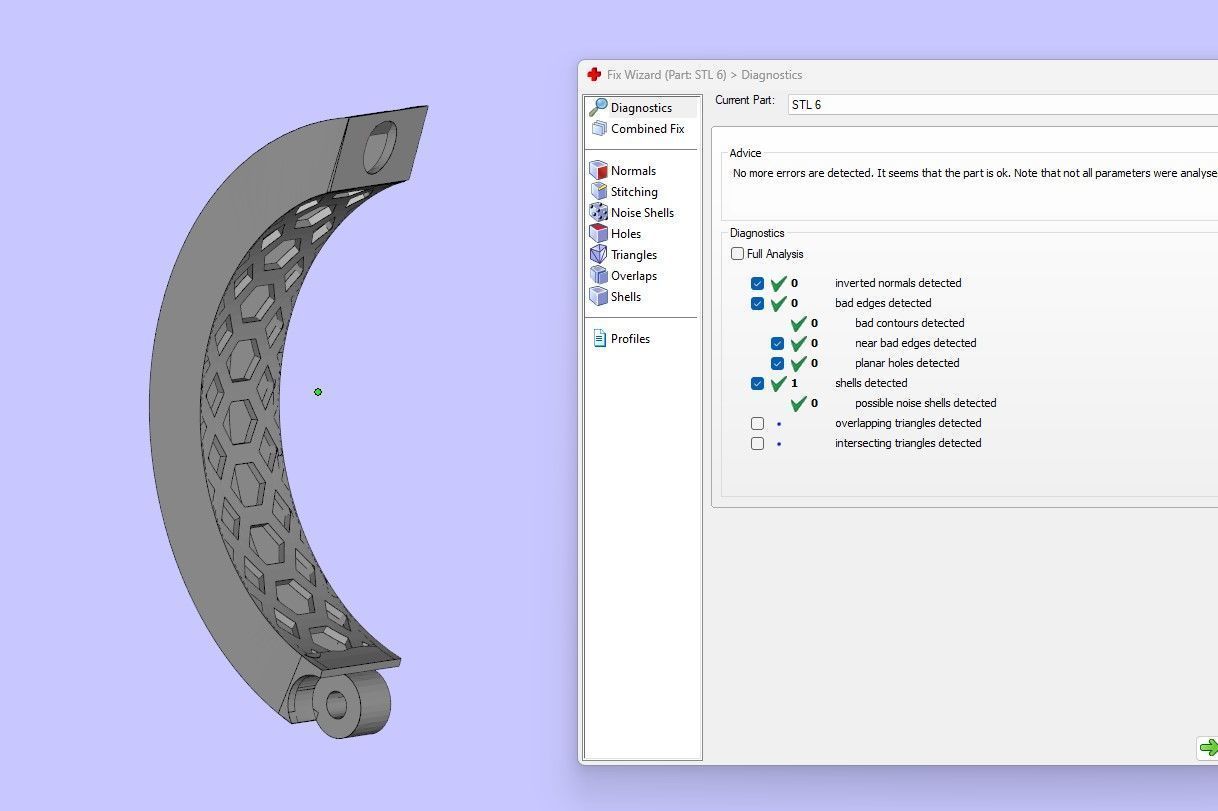The height and width of the screenshot is (811, 1218).
Task: Click the Current Part field STL 6
Action: point(1003,104)
